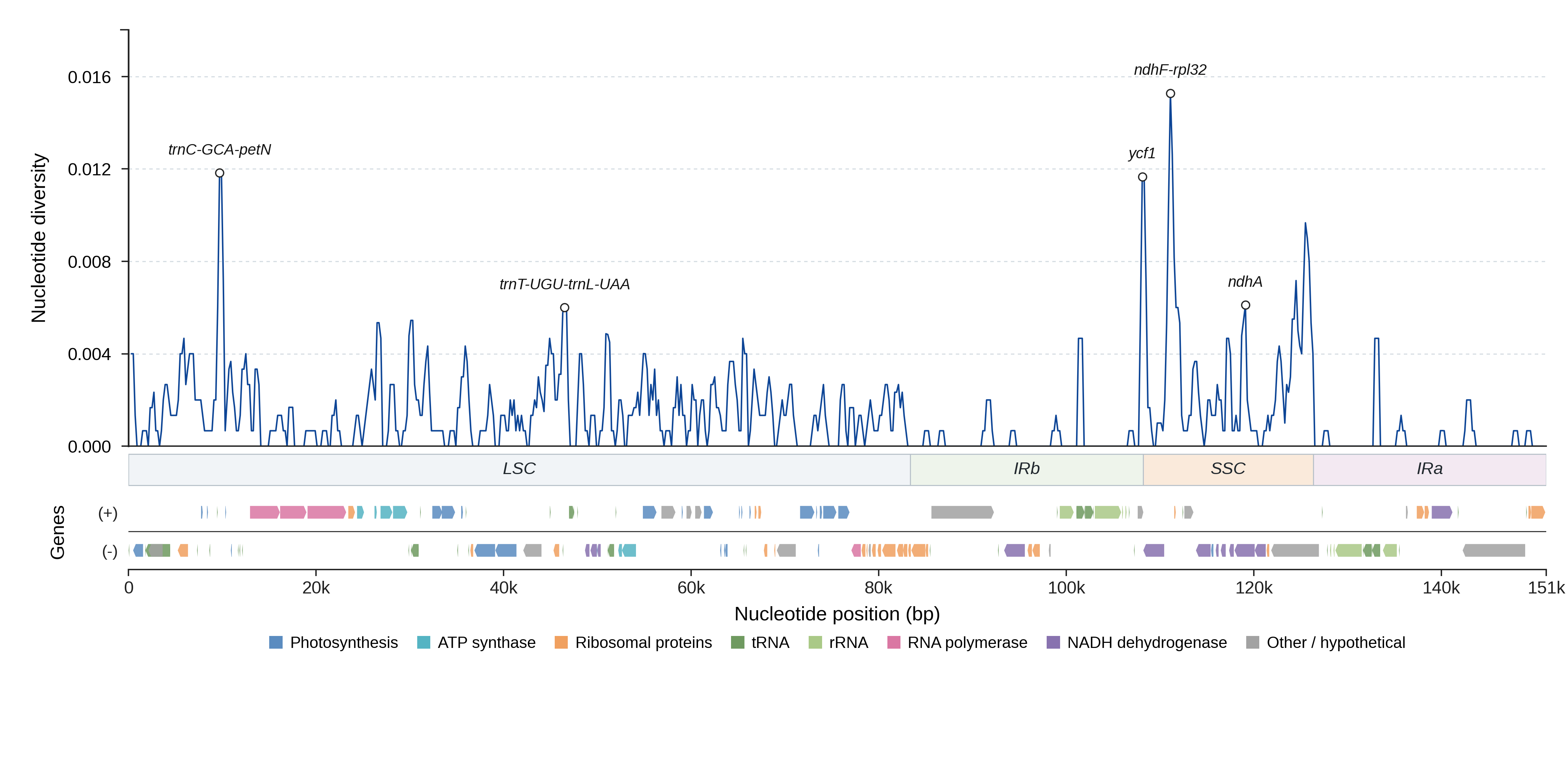Click the 'Nucleotide position (bp)' axis title
The width and height of the screenshot is (1568, 763).
pyautogui.click(x=837, y=614)
